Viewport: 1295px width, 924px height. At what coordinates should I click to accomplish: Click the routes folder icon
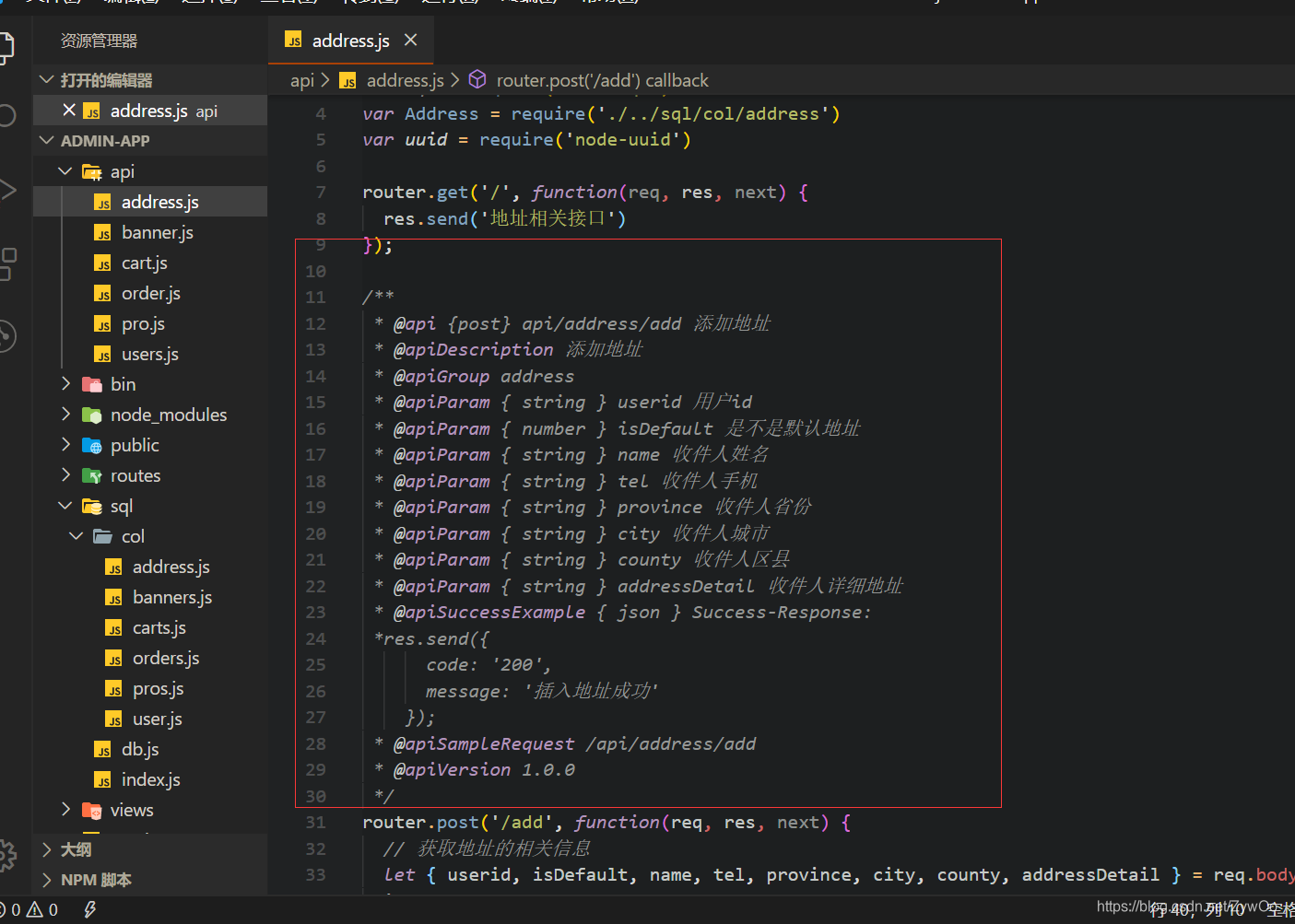pyautogui.click(x=92, y=476)
